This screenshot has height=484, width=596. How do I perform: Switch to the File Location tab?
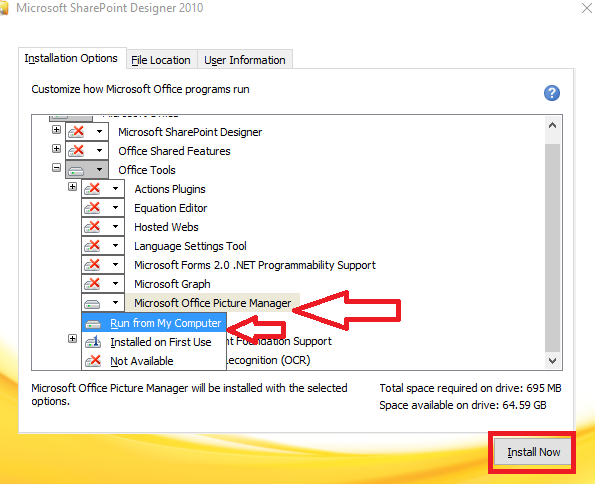tap(161, 60)
